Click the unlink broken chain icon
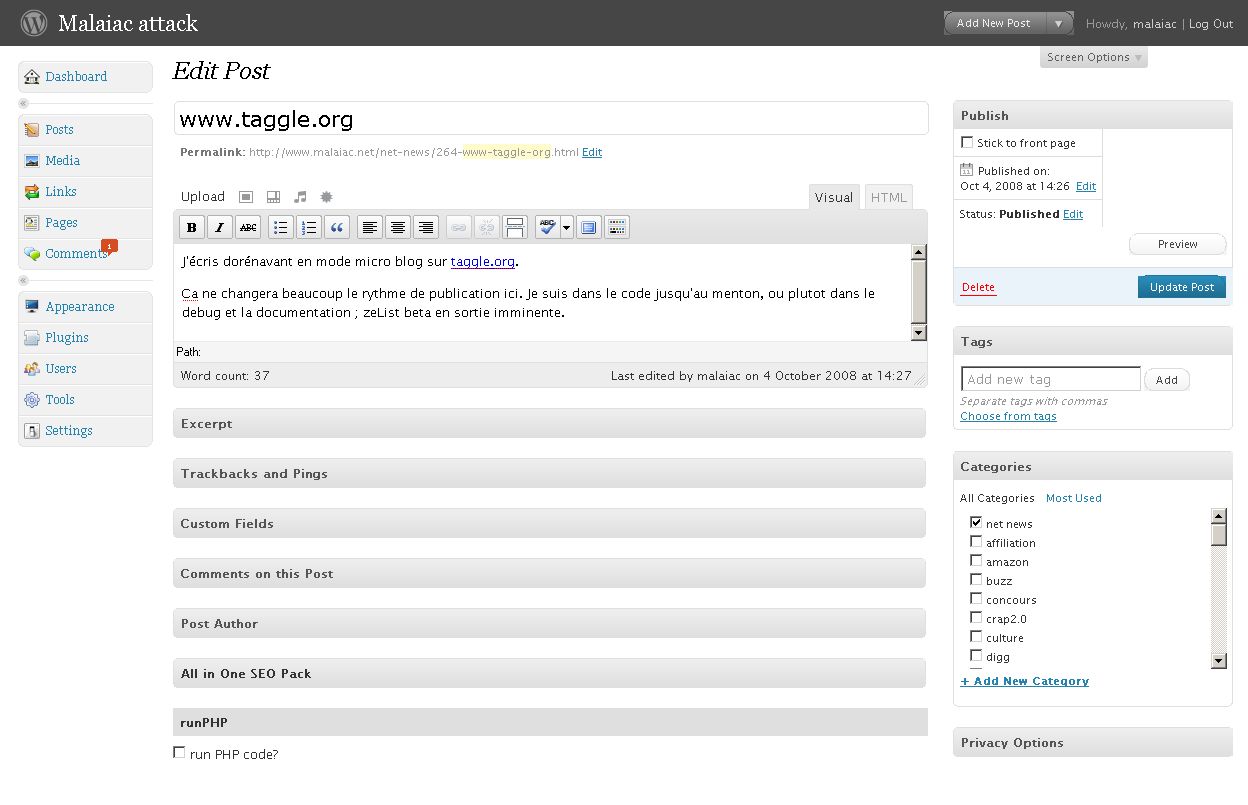This screenshot has width=1248, height=805. click(486, 228)
